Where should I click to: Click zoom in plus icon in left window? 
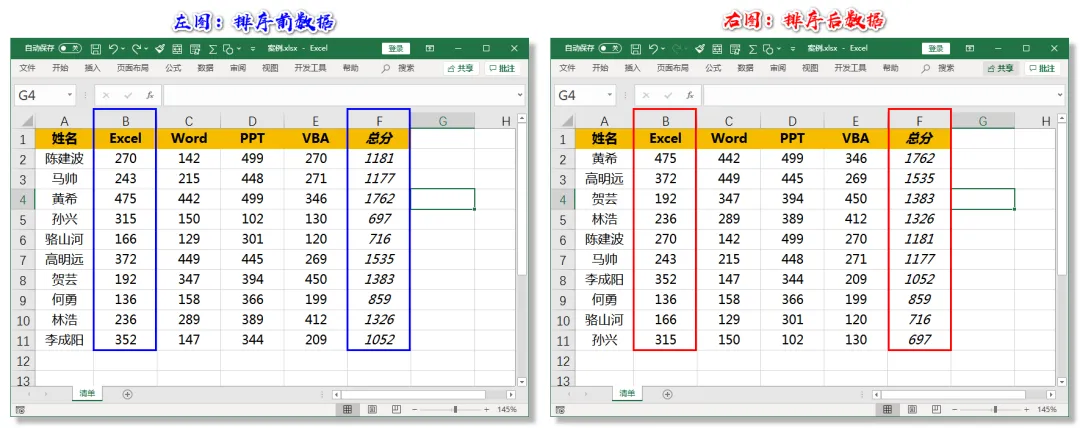pos(486,409)
